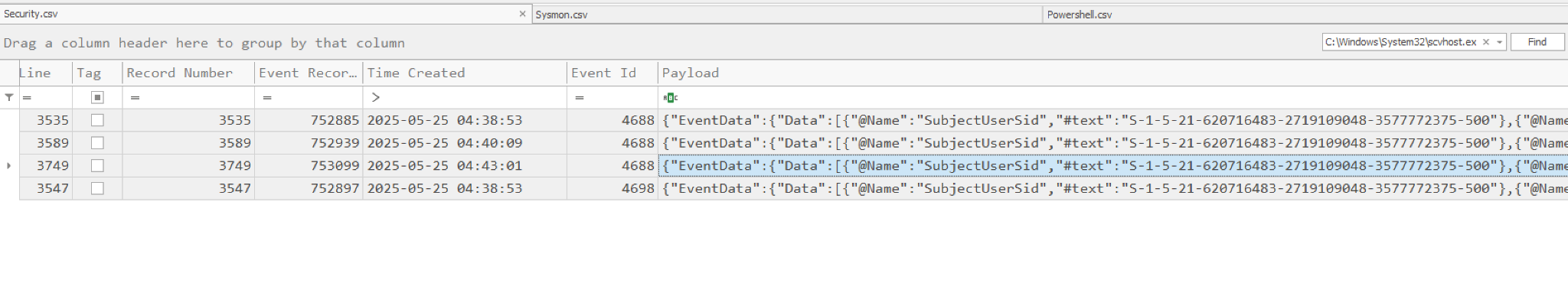This screenshot has height=293, width=1568.
Task: Select time cell 2025-05-25 04:43:01
Action: pos(465,165)
